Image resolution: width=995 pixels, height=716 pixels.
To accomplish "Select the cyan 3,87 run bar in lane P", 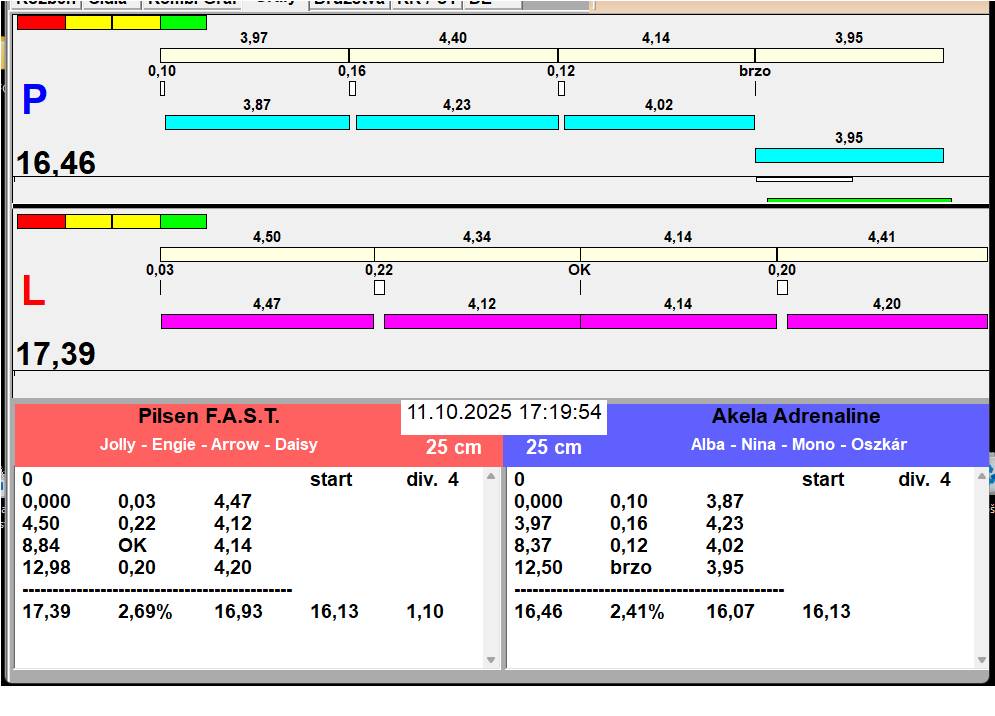I will pyautogui.click(x=257, y=123).
